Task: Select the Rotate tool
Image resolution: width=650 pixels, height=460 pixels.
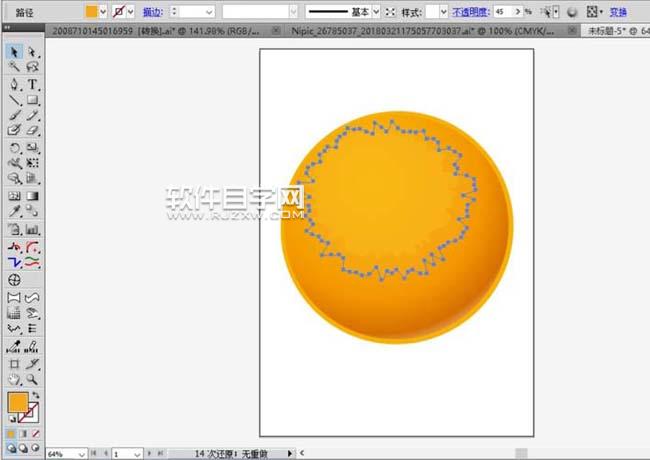Action: click(14, 148)
